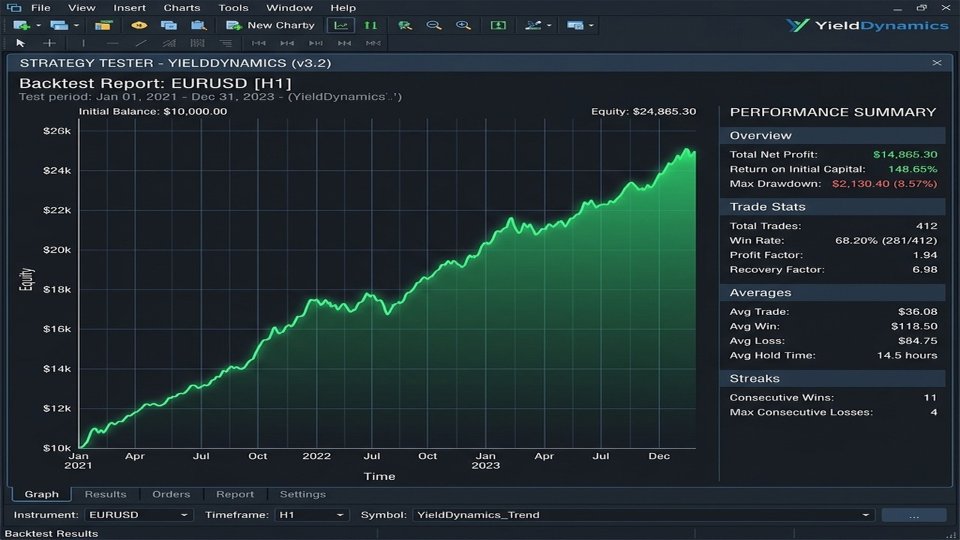Click the zoom in magnifier icon
Screen dimensions: 960x540
tap(463, 25)
